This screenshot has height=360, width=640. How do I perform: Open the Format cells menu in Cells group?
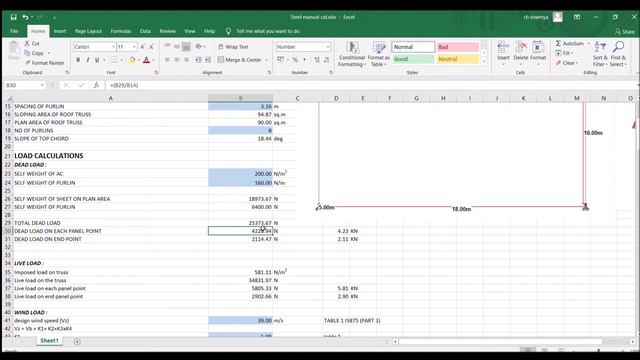click(538, 53)
